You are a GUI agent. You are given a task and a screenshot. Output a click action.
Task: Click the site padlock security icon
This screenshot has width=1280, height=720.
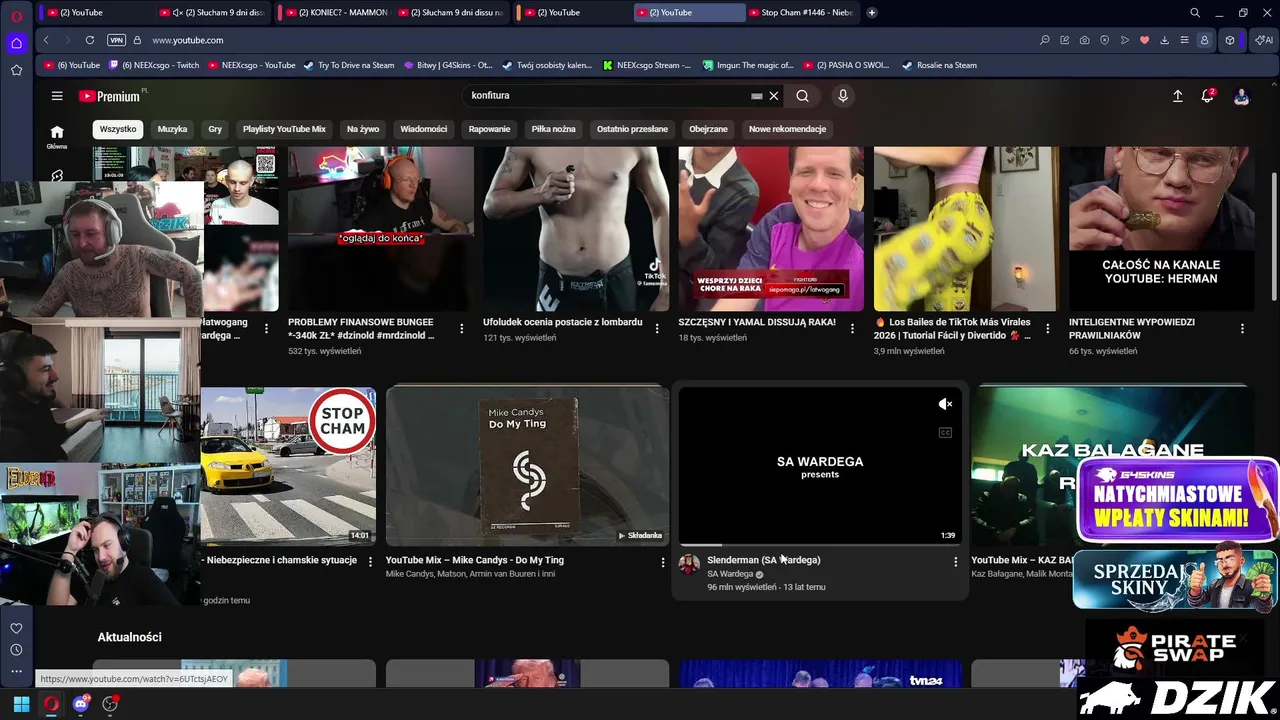click(135, 40)
